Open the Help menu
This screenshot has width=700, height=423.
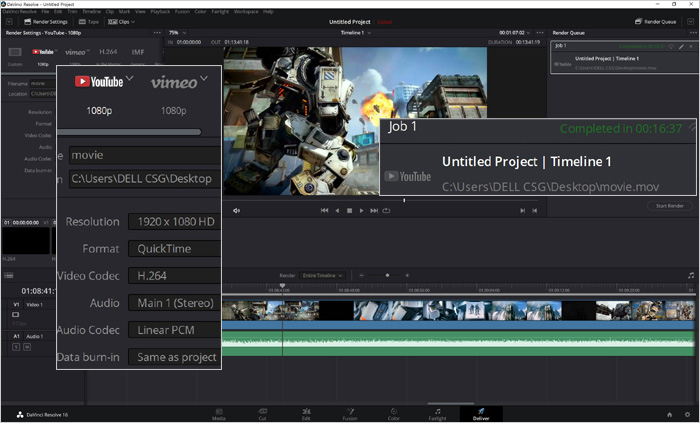tap(268, 12)
